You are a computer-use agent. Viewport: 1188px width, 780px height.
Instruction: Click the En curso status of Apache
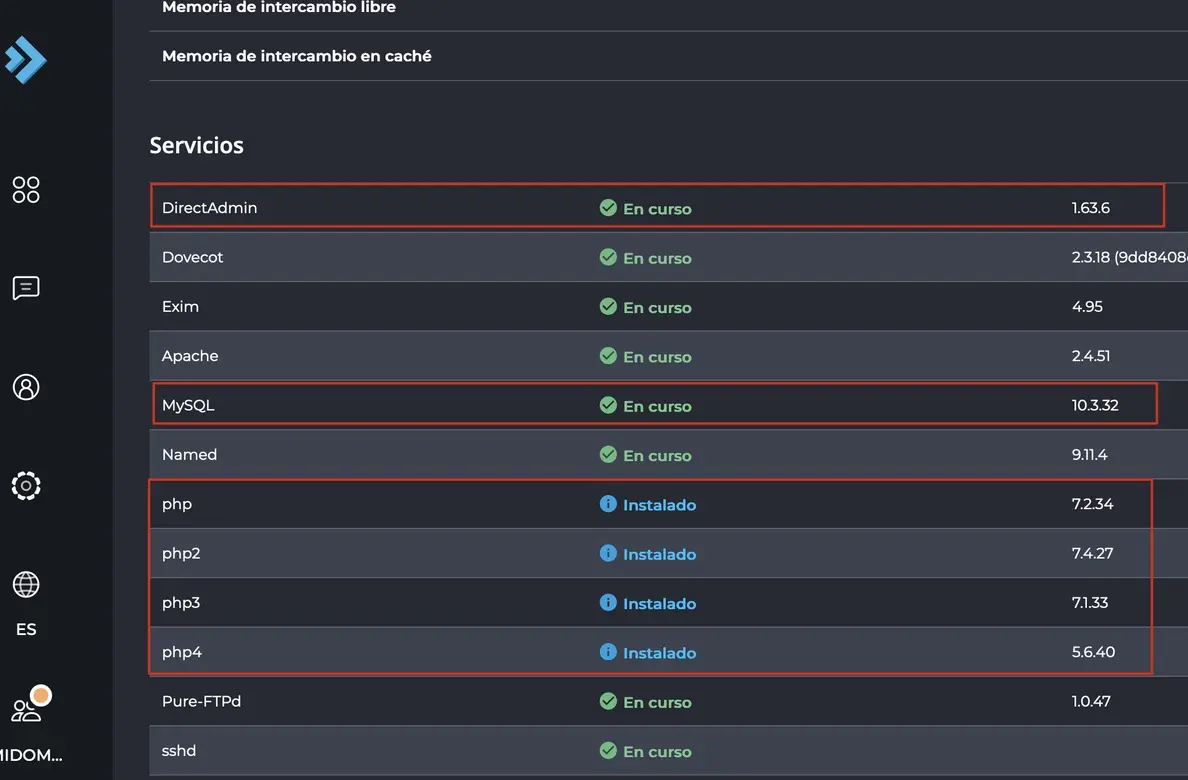(657, 356)
